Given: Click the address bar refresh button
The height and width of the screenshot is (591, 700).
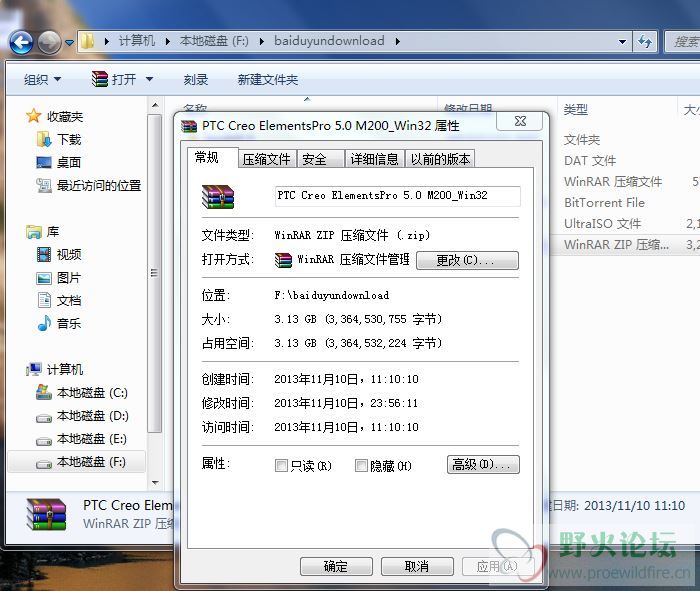Looking at the screenshot, I should point(645,42).
